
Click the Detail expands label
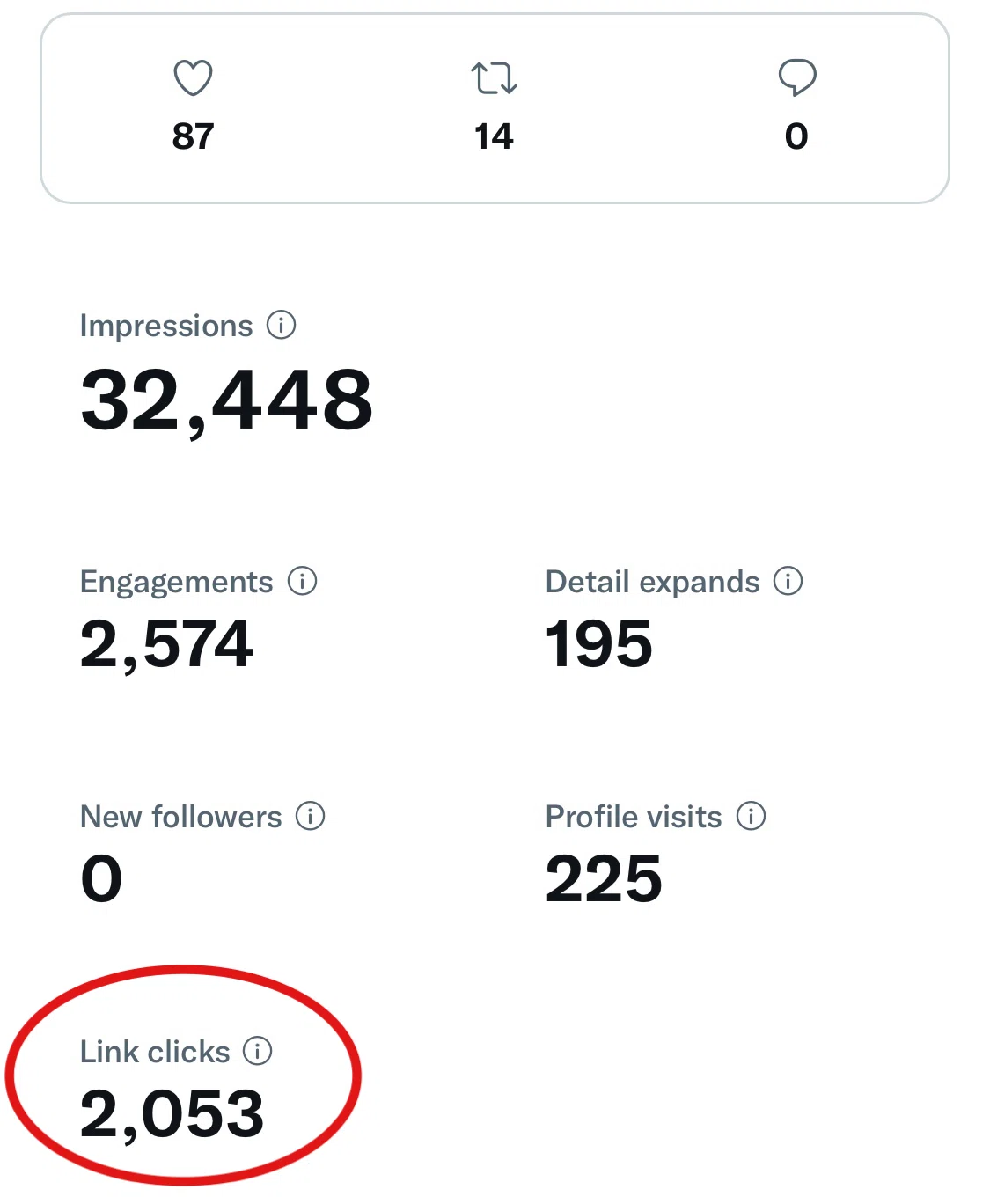pyautogui.click(x=652, y=583)
